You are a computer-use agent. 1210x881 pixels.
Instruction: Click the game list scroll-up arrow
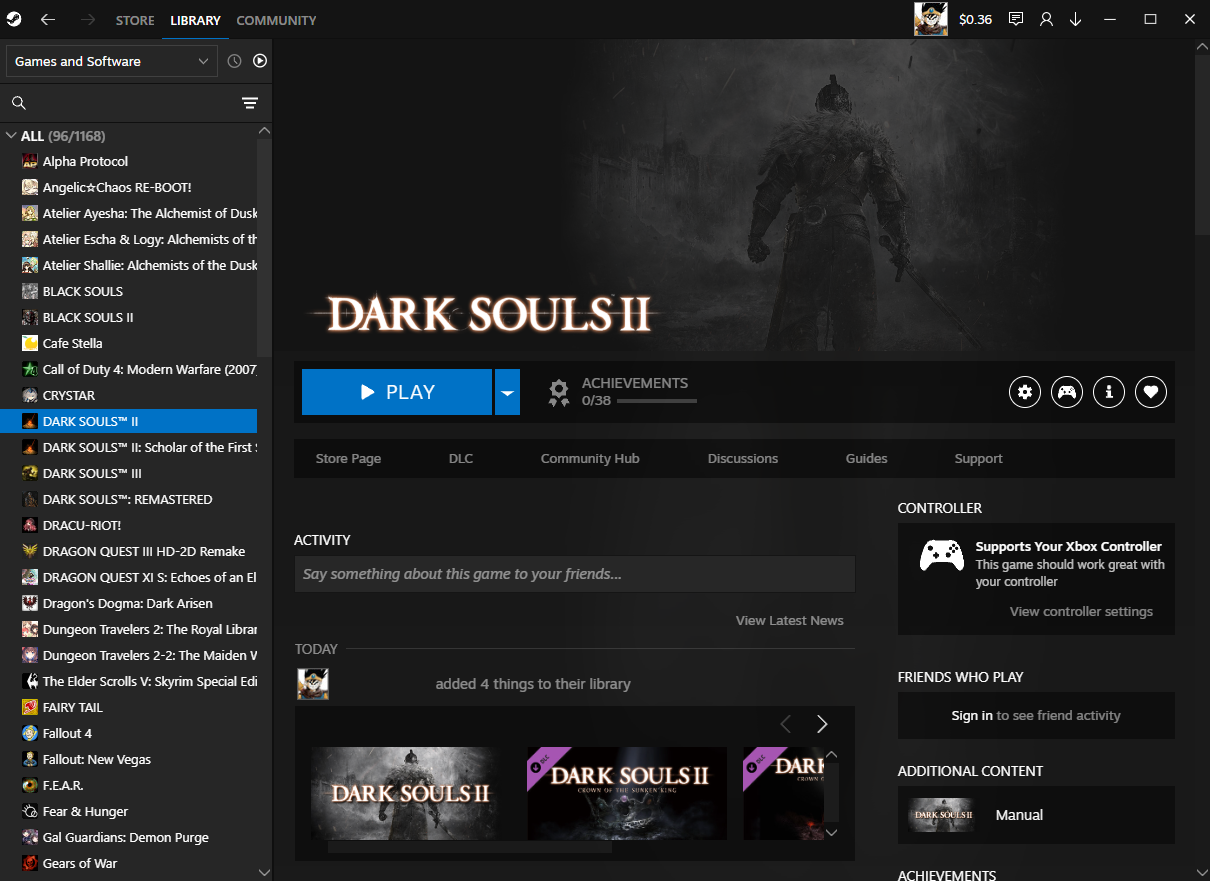coord(264,130)
